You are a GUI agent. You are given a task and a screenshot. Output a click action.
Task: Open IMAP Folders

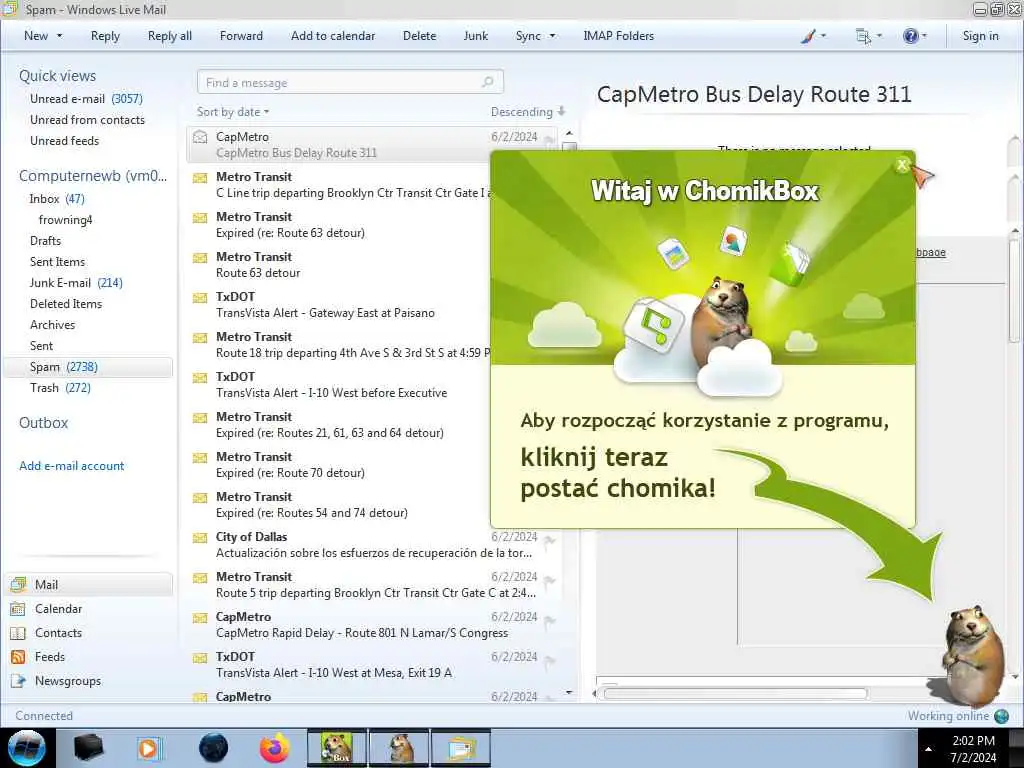coord(618,36)
